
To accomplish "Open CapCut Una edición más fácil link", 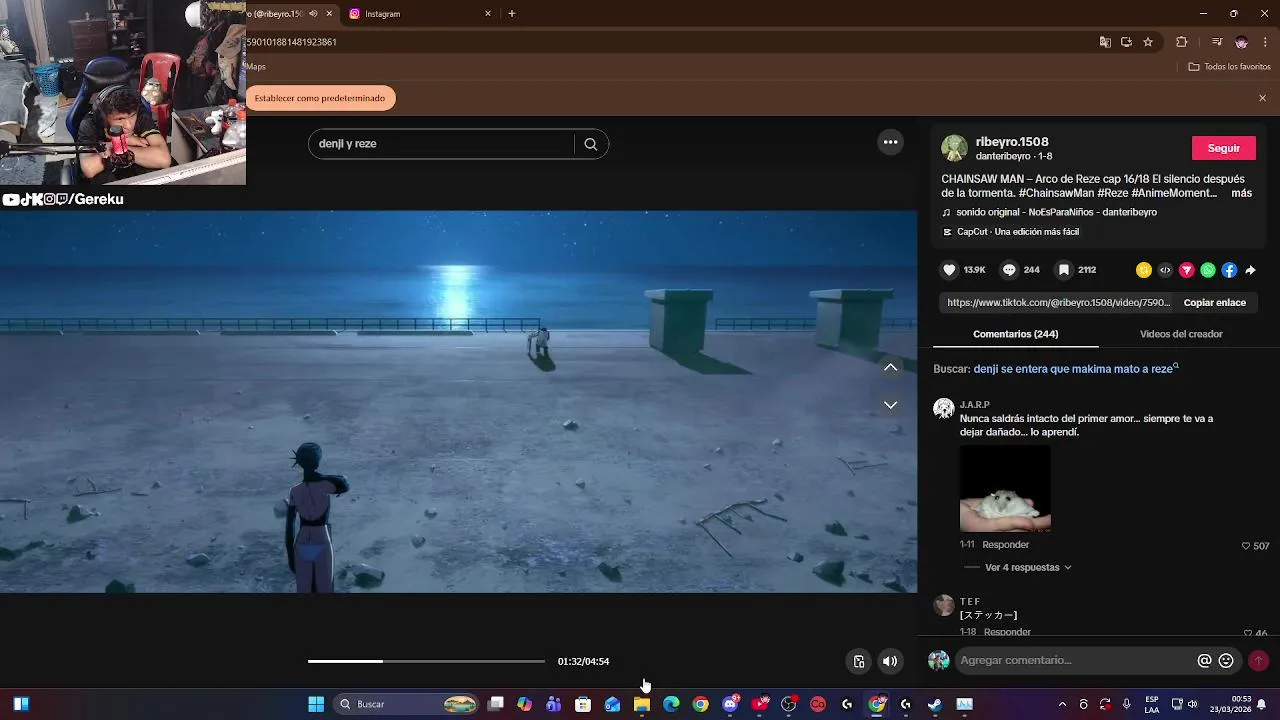I will pos(1010,232).
